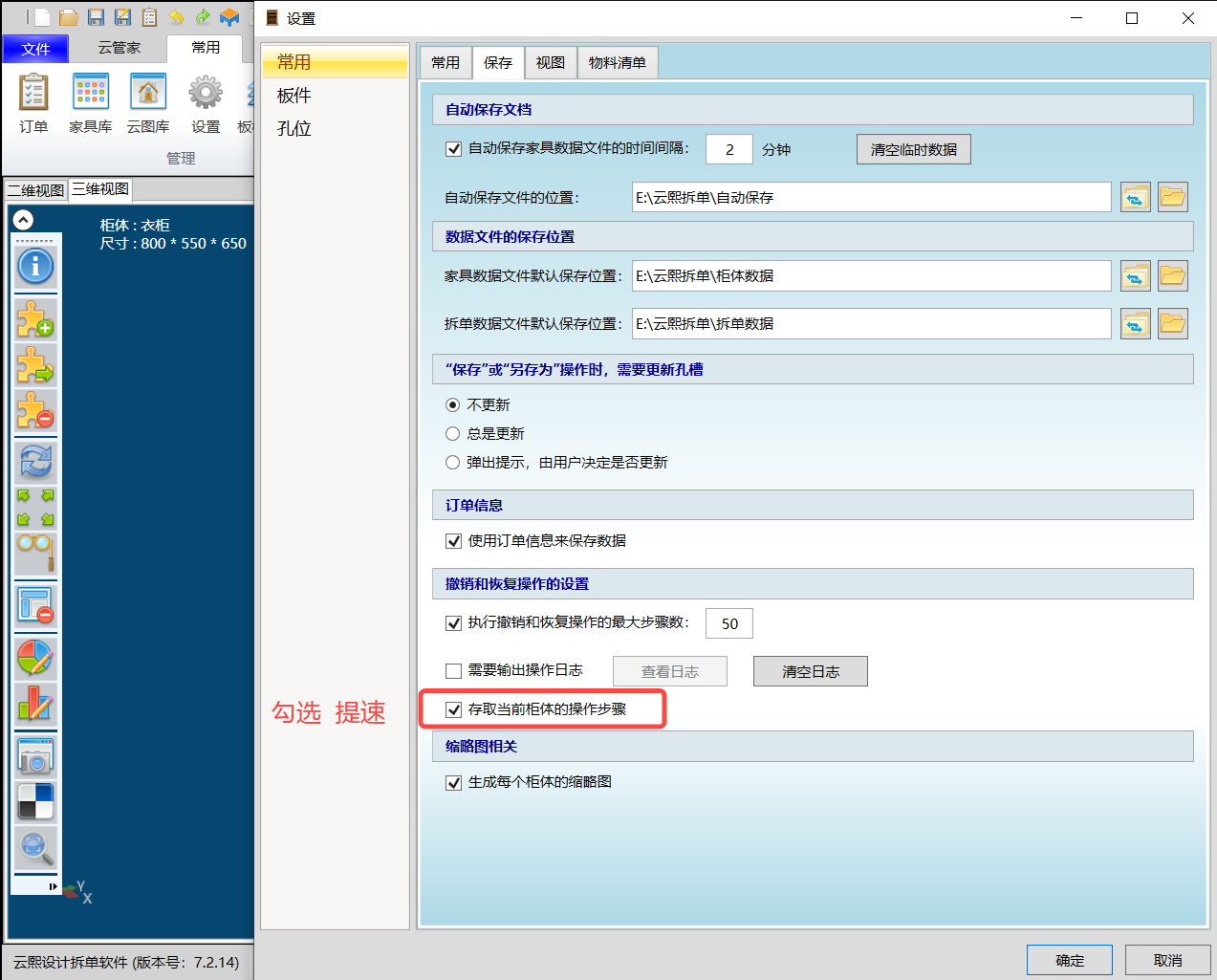Toggle 使用订单信息来保存数据 checkbox

coord(454,541)
